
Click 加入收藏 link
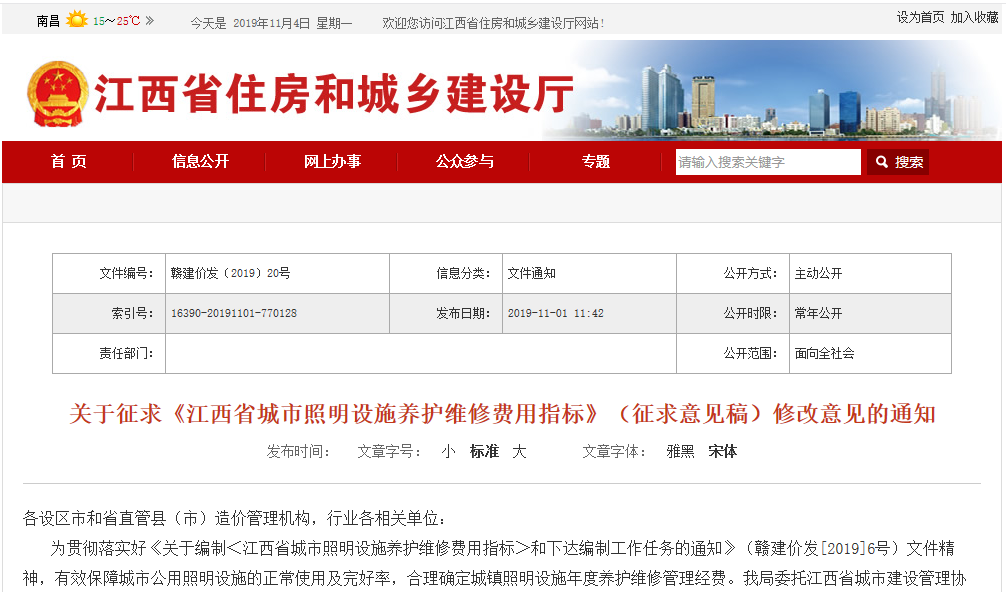(x=974, y=17)
